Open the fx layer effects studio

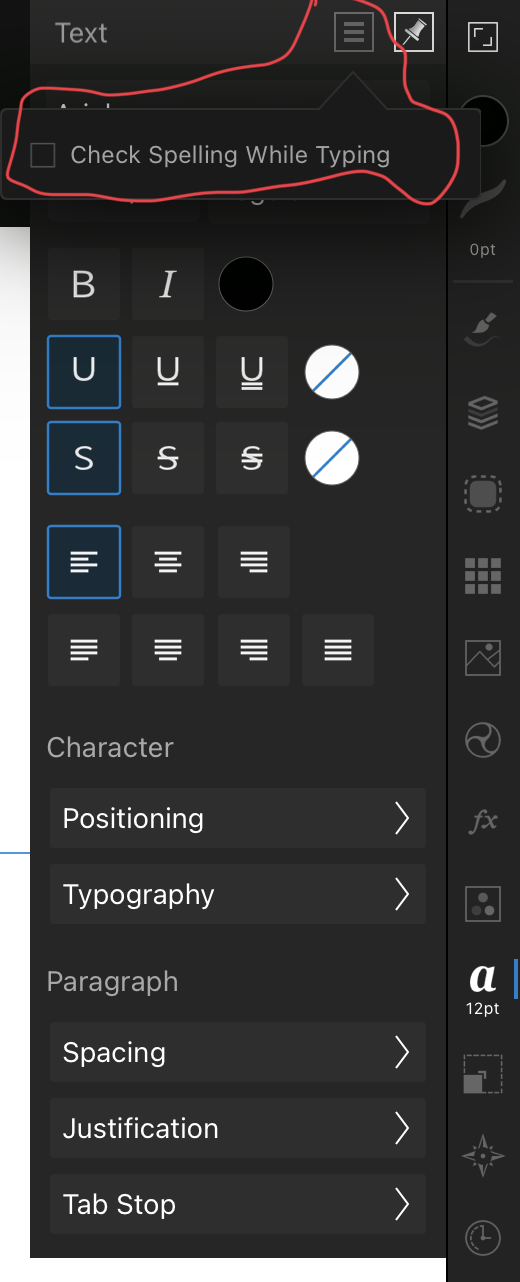(483, 821)
